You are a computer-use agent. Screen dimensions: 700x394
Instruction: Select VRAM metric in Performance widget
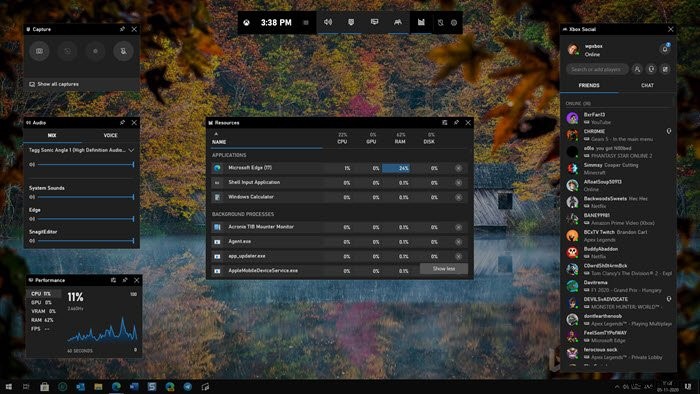44,311
